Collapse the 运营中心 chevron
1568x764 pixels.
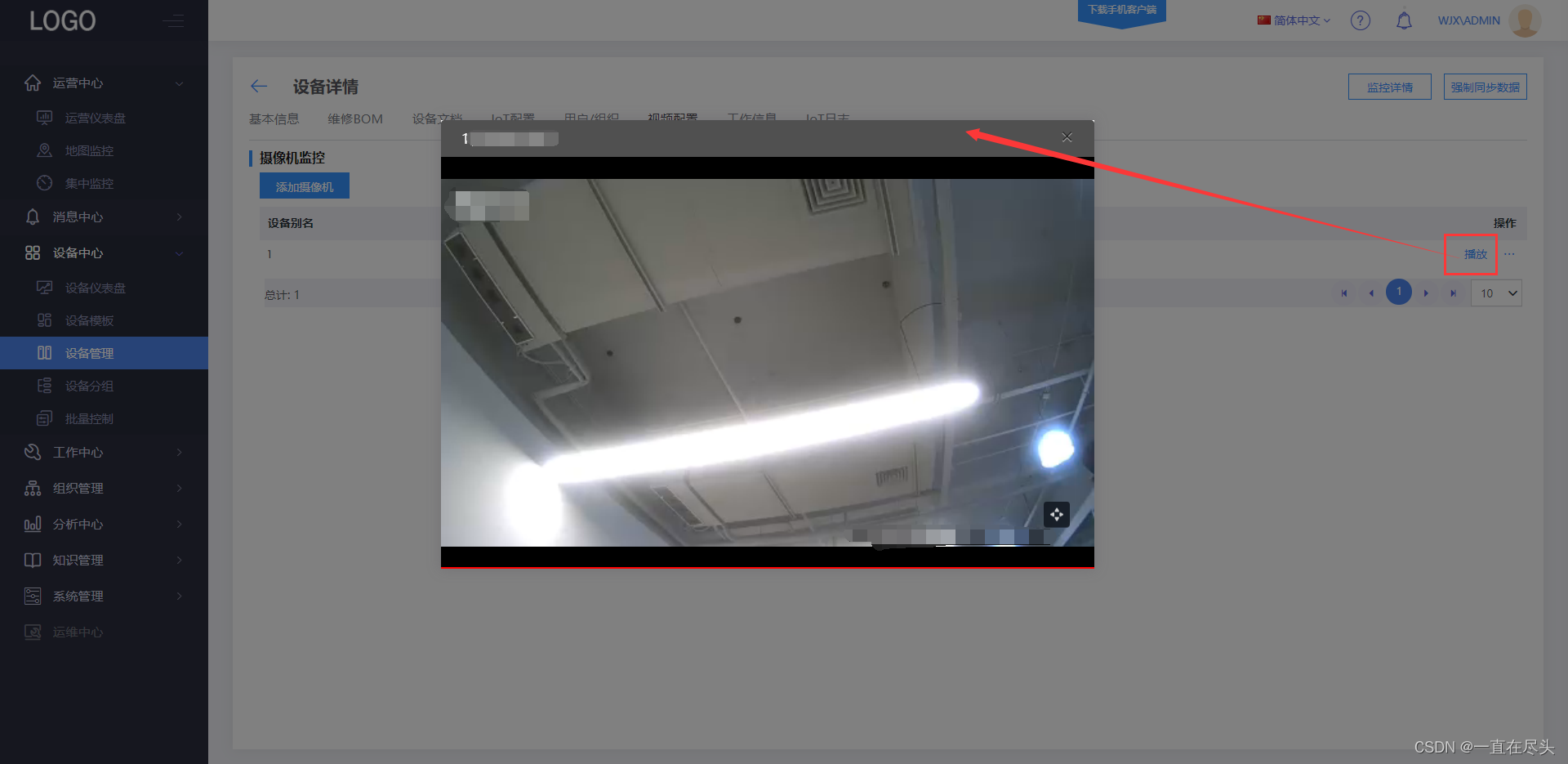click(x=179, y=83)
